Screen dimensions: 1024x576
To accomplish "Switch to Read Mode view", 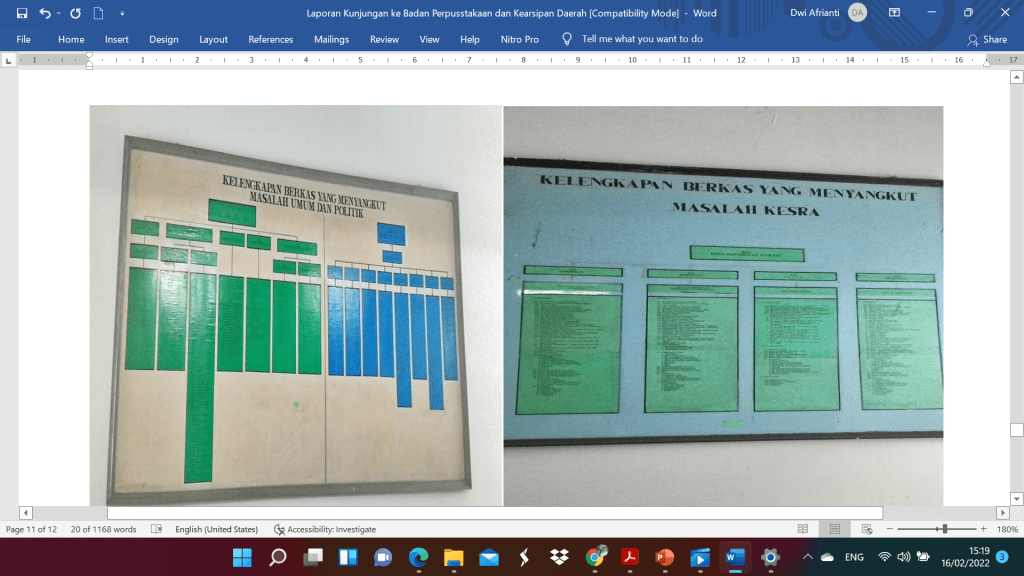I will point(803,529).
